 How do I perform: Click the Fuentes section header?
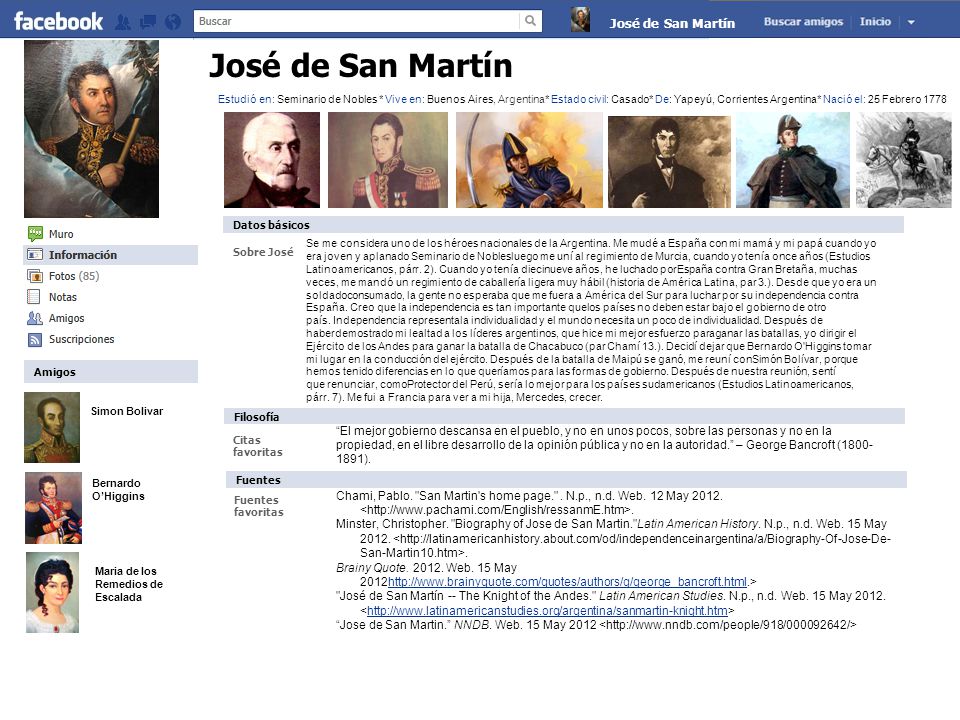pyautogui.click(x=565, y=479)
